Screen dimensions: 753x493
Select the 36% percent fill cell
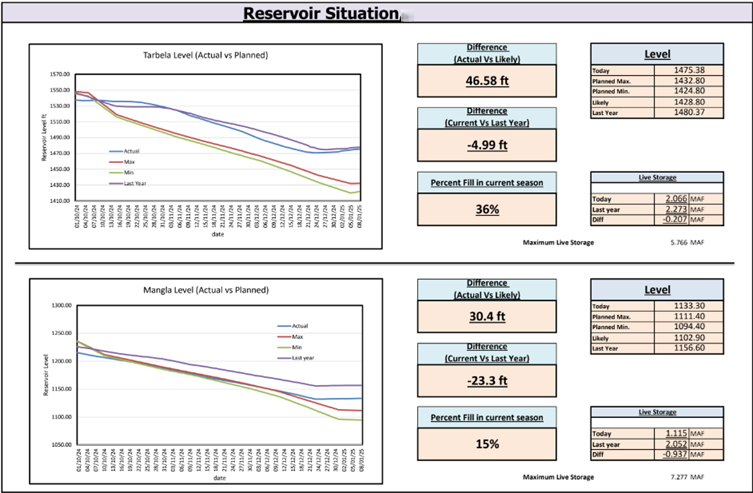coord(488,209)
